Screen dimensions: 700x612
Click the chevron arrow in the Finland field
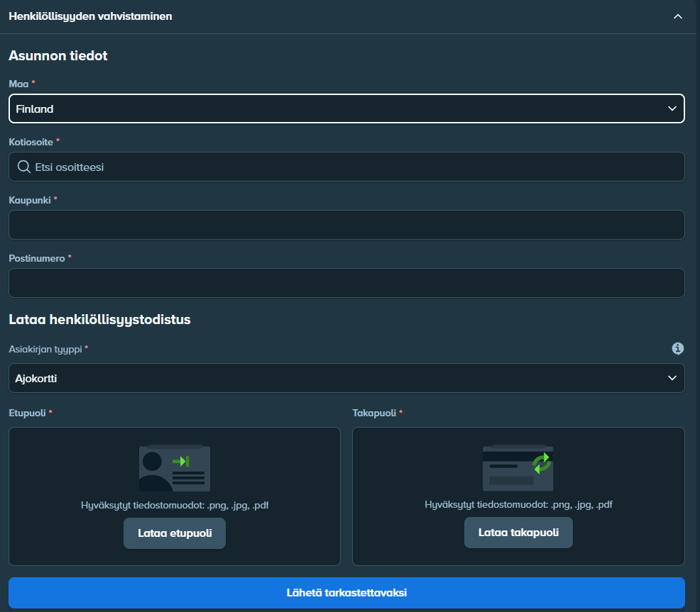point(672,108)
